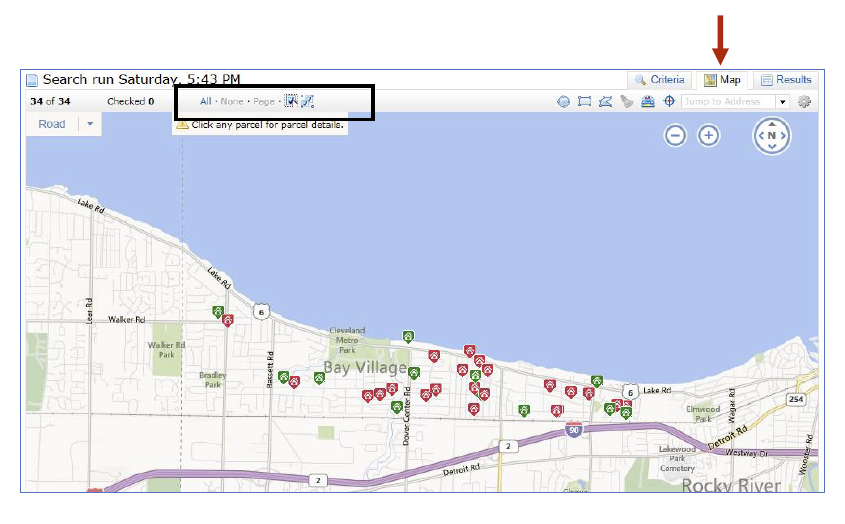Click the All selection link
Image resolution: width=845 pixels, height=524 pixels.
[x=206, y=101]
